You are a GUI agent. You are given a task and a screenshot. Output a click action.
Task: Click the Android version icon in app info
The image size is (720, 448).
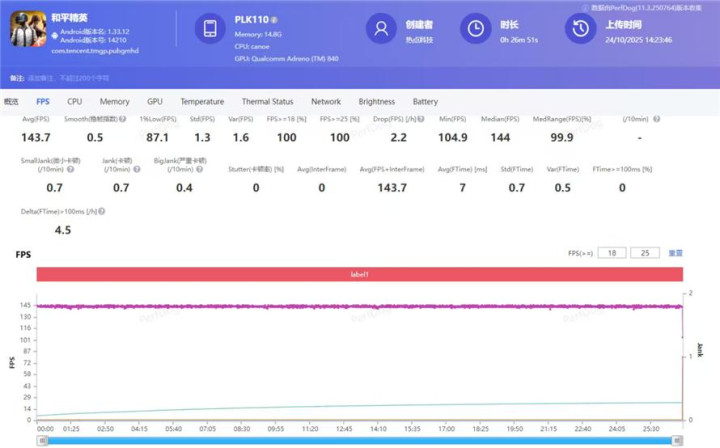coord(55,35)
